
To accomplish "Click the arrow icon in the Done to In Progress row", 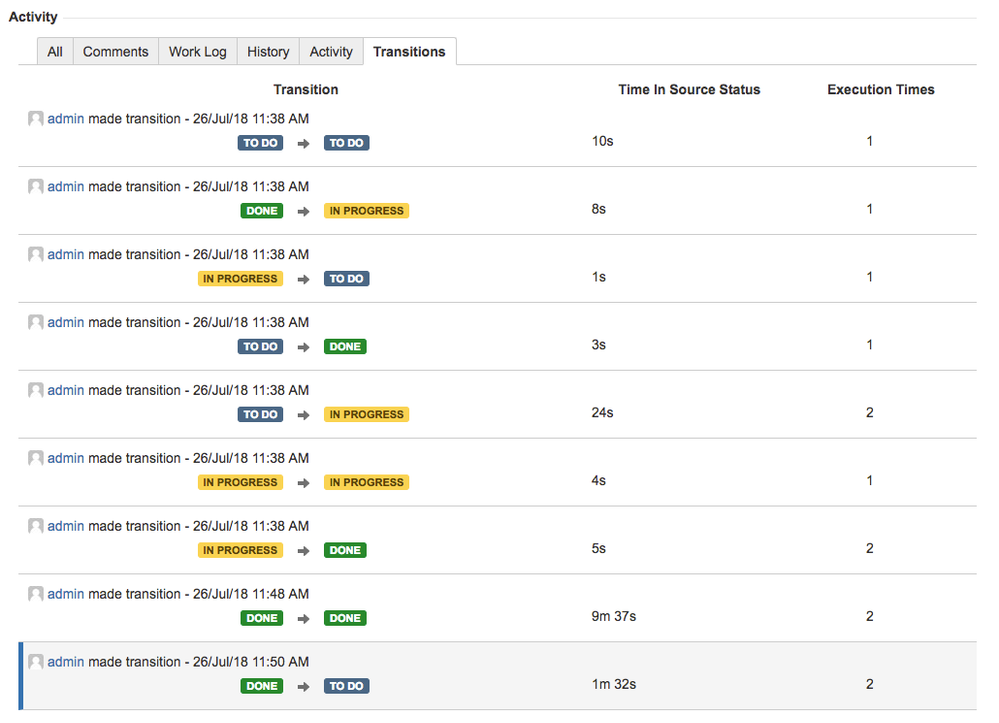I will tap(303, 211).
